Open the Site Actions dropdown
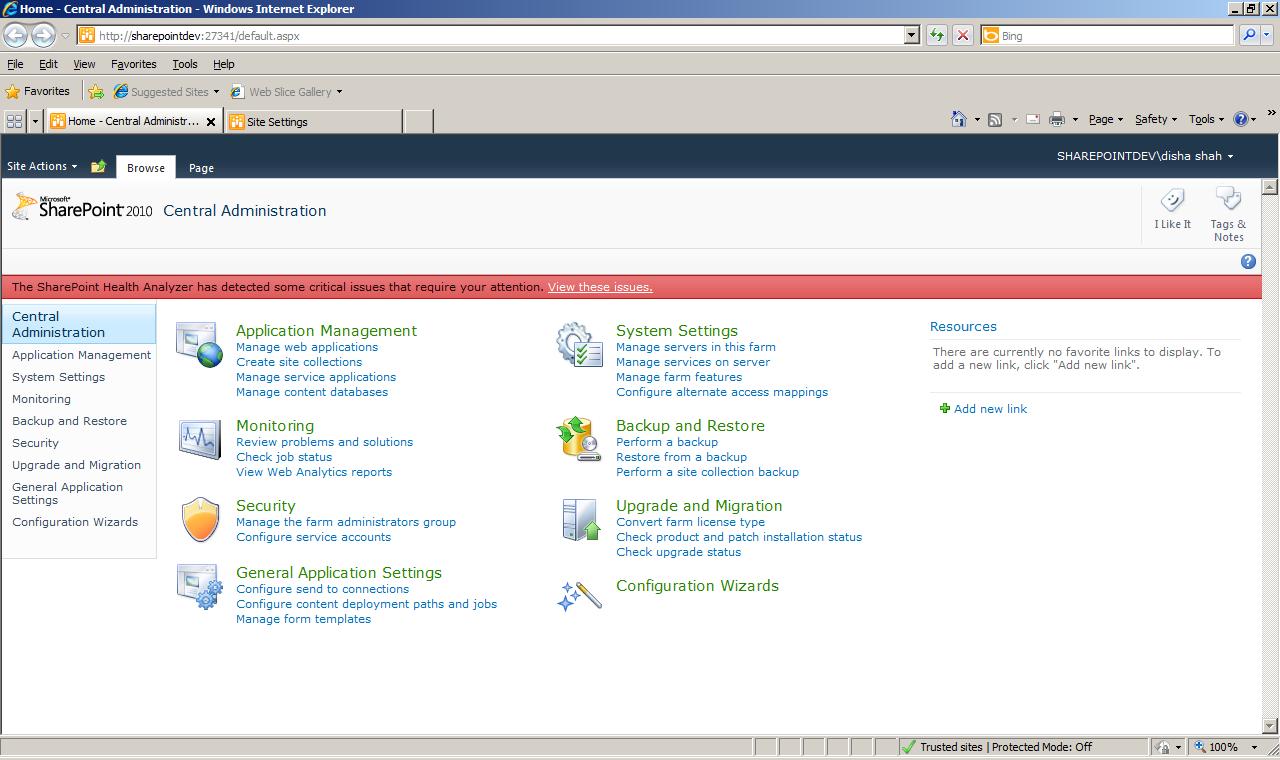The image size is (1280, 760). [x=40, y=166]
